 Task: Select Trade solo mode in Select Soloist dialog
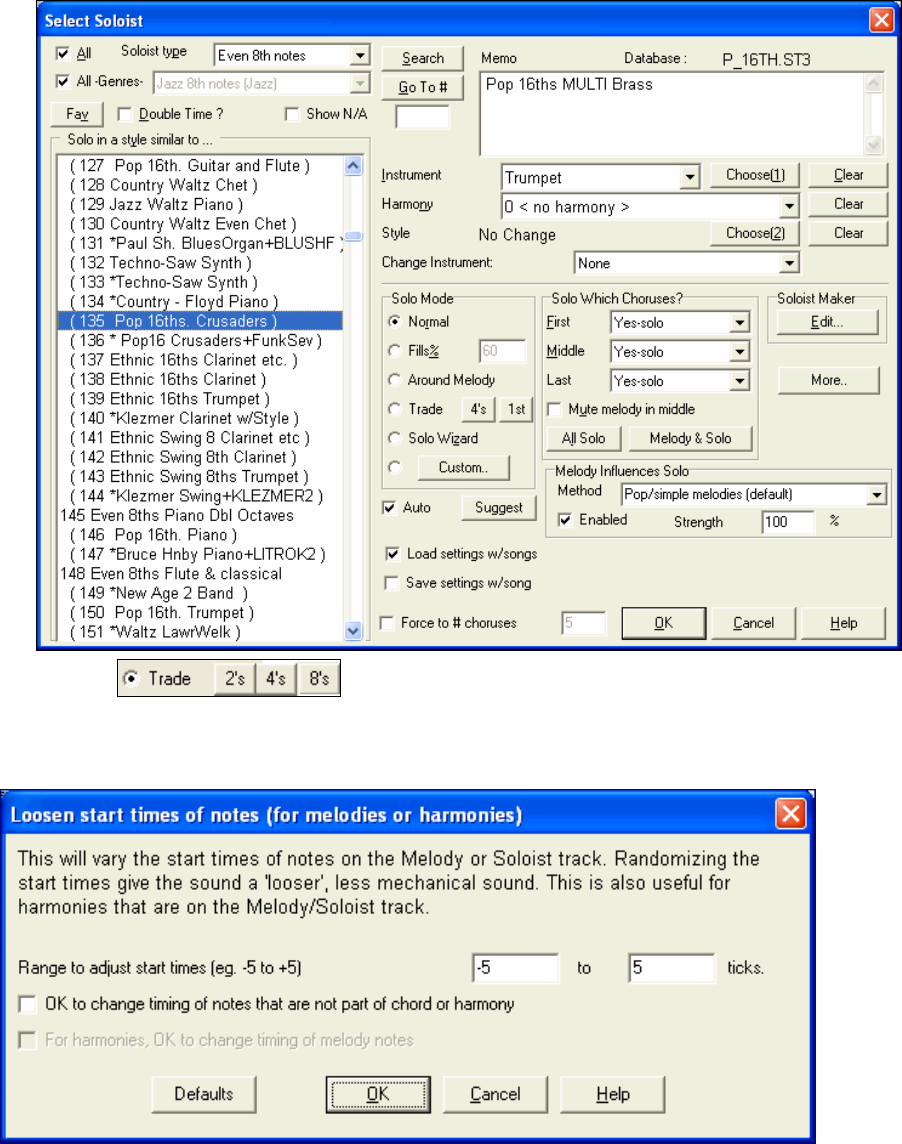point(395,409)
